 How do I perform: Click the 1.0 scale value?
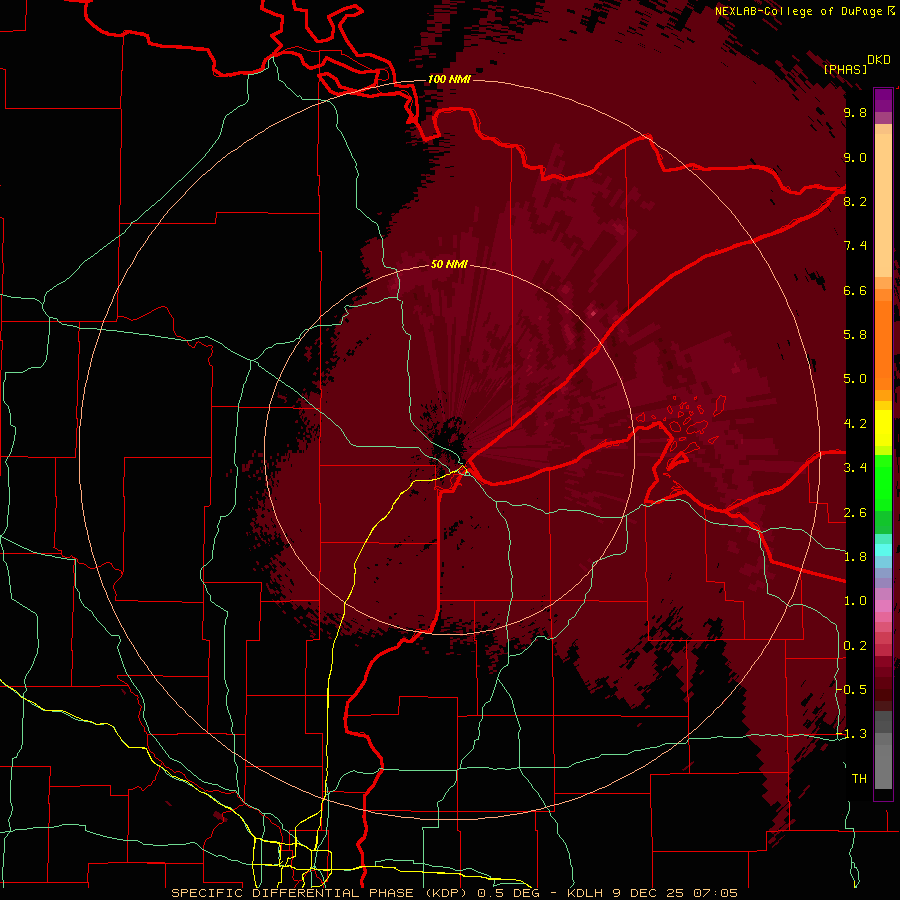[x=855, y=601]
